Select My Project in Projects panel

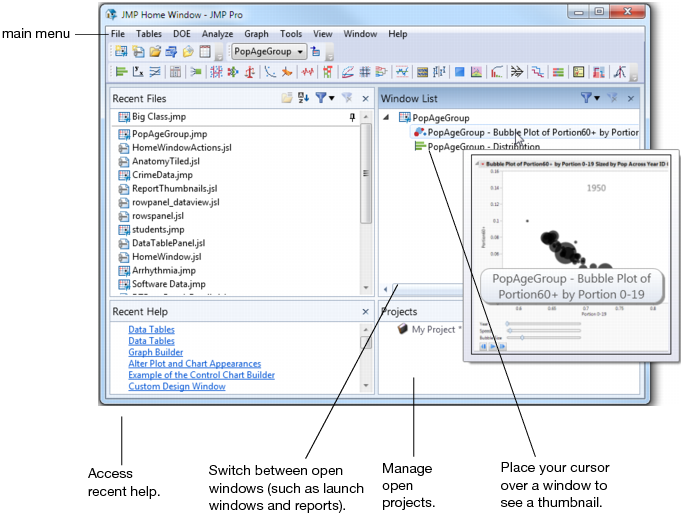tap(436, 329)
